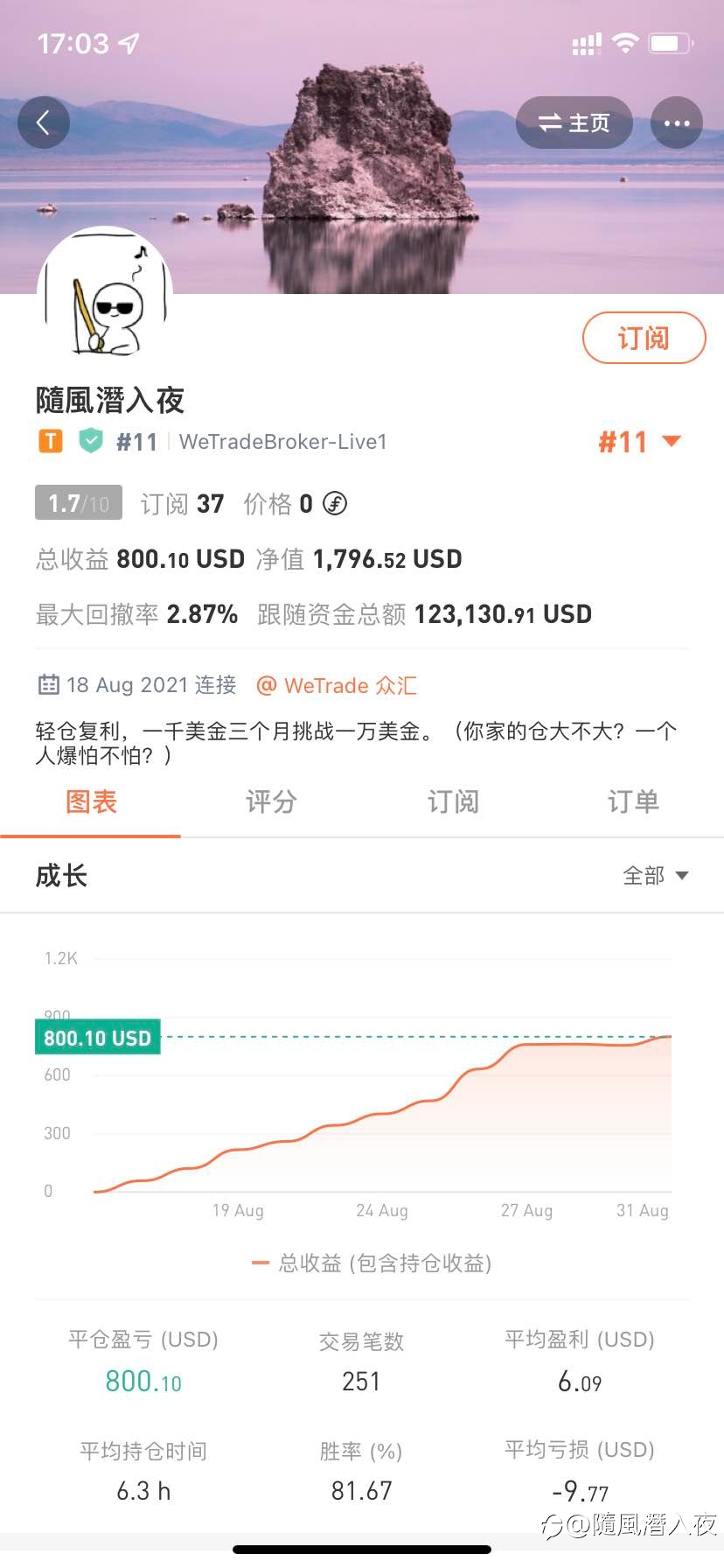
Task: Tap the WeTradeBroker-Live1 account label
Action: pyautogui.click(x=283, y=442)
